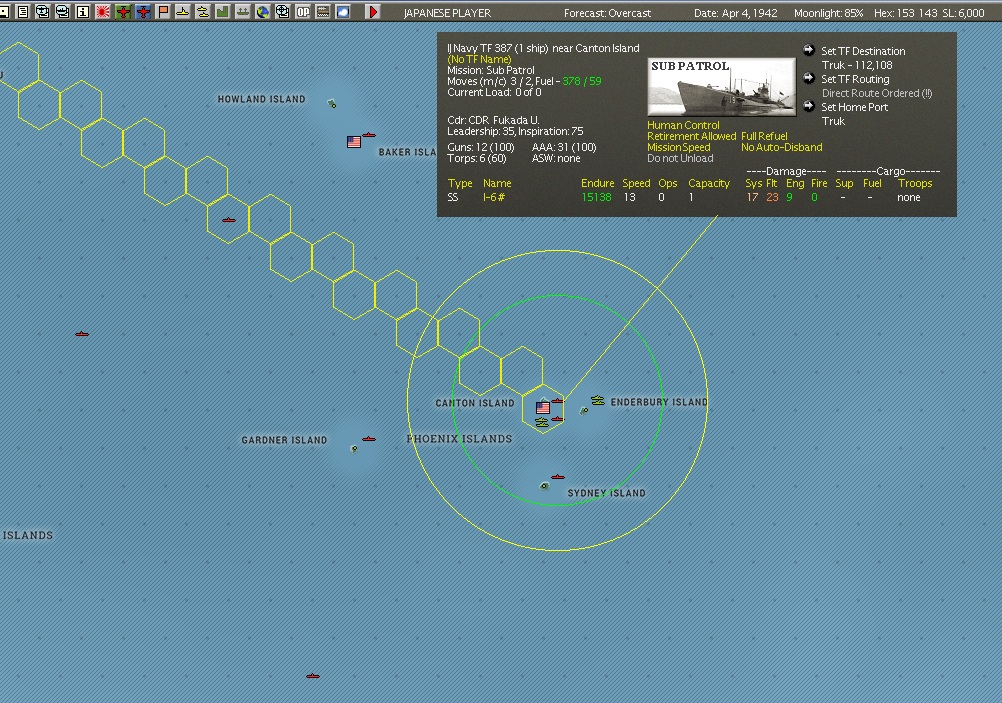Click the orange flag toolbar icon
The image size is (1002, 703).
click(164, 12)
